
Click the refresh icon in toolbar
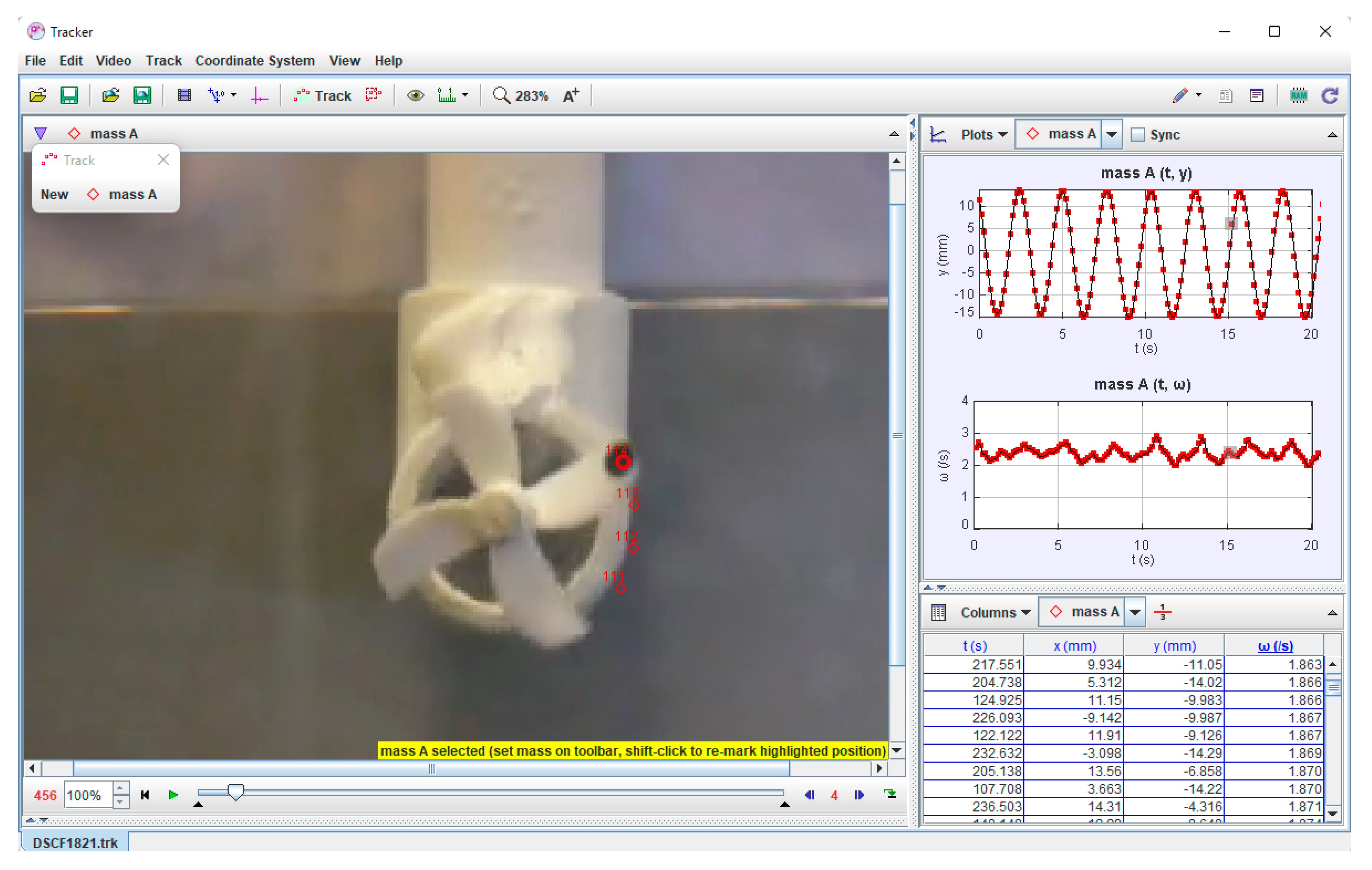coord(1329,95)
